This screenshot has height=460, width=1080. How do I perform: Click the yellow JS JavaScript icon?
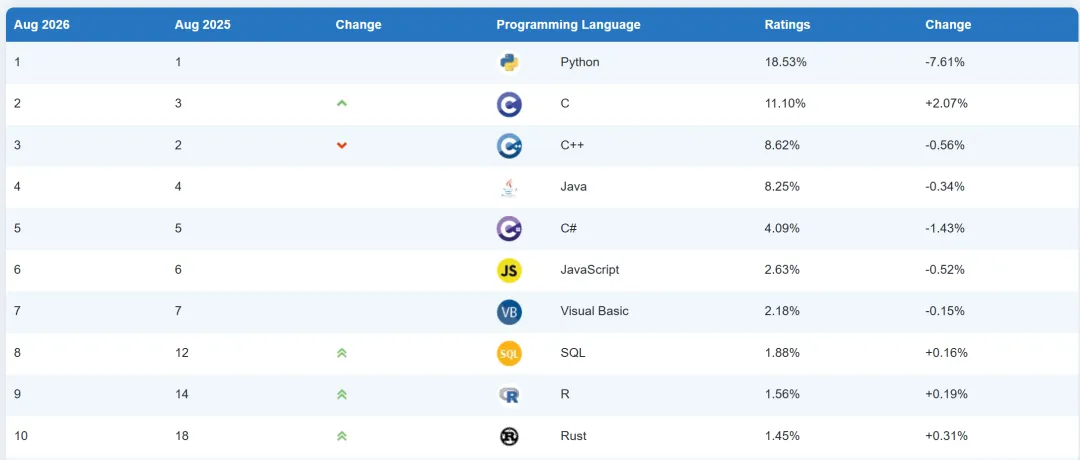point(509,271)
